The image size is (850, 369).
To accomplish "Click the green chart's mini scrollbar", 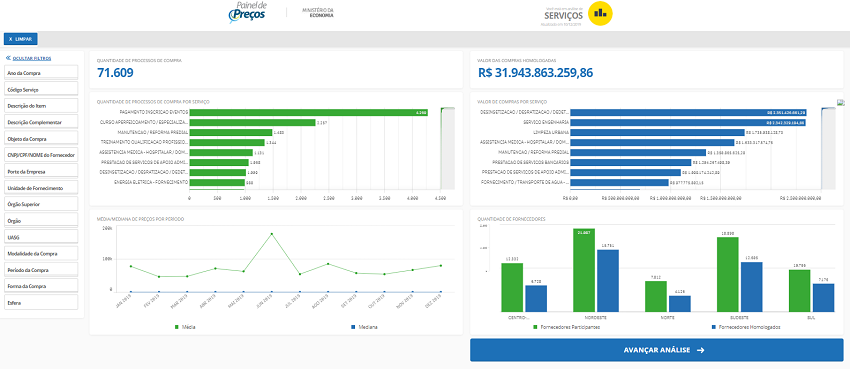I will (447, 147).
